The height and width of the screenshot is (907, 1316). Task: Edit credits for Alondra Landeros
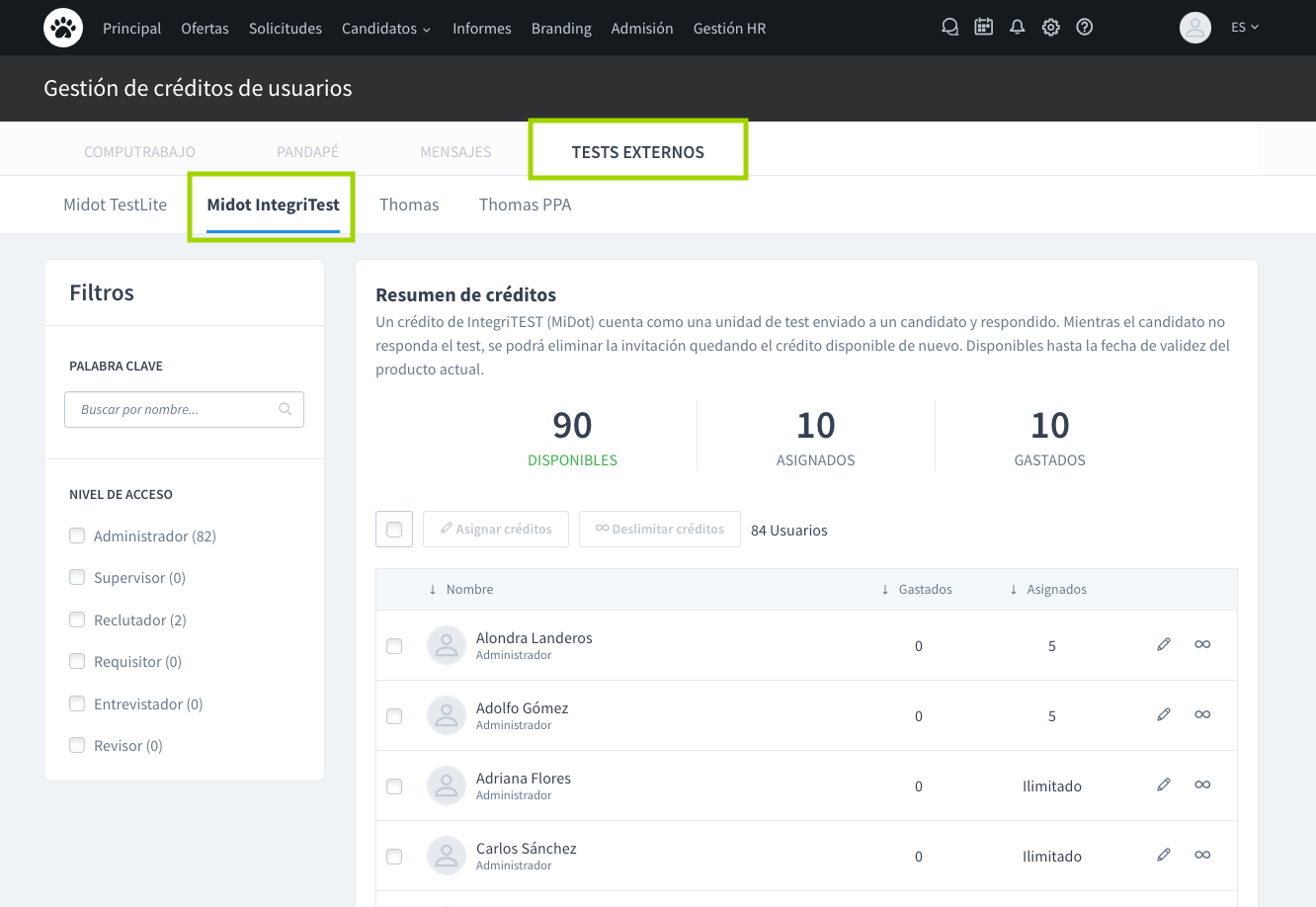point(1163,644)
